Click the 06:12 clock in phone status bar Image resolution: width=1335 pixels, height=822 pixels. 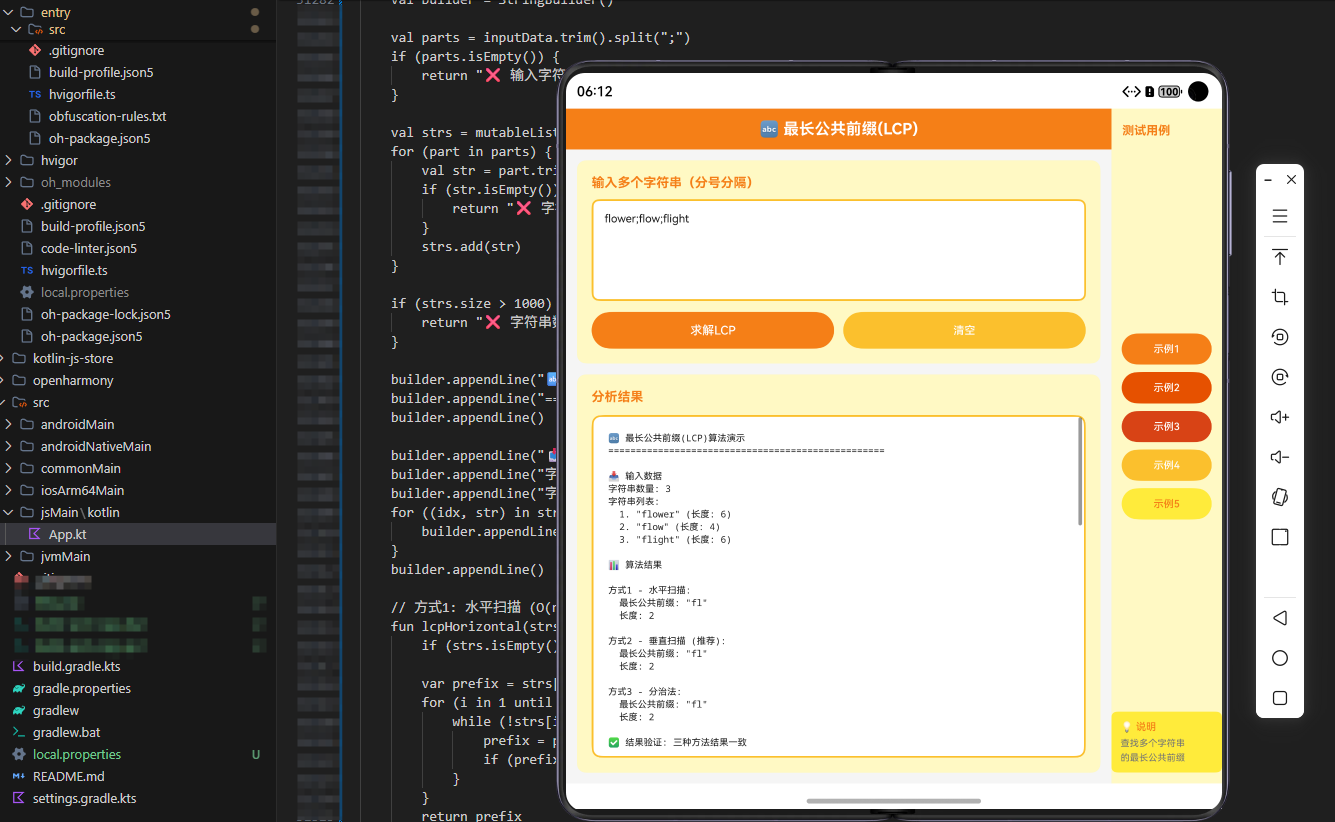[x=594, y=91]
